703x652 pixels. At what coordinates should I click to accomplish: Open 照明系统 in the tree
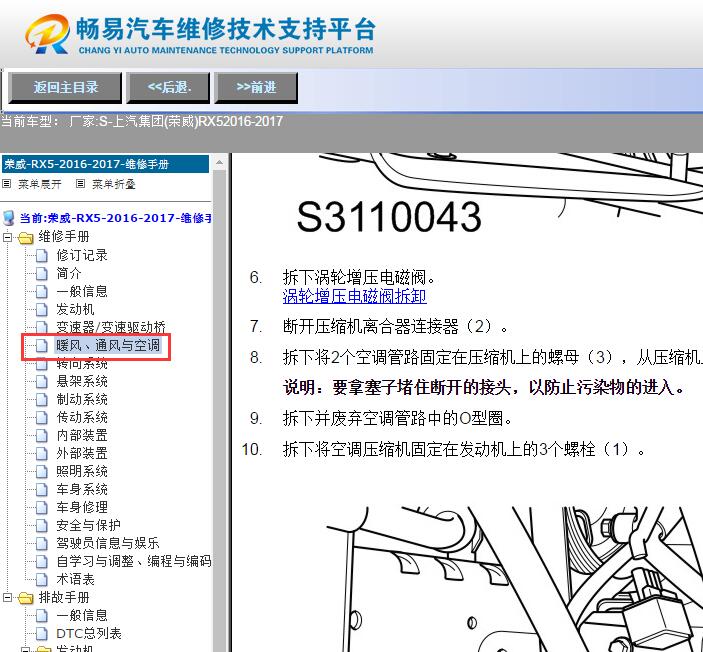82,471
